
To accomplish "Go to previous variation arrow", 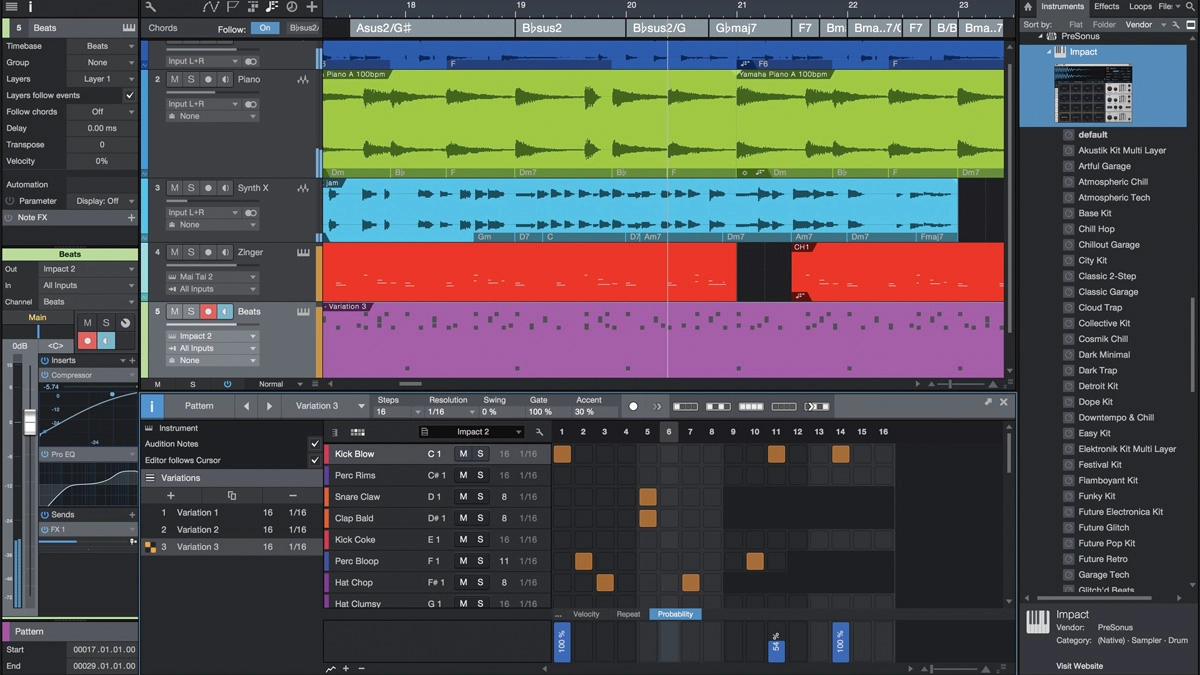I will pos(247,406).
